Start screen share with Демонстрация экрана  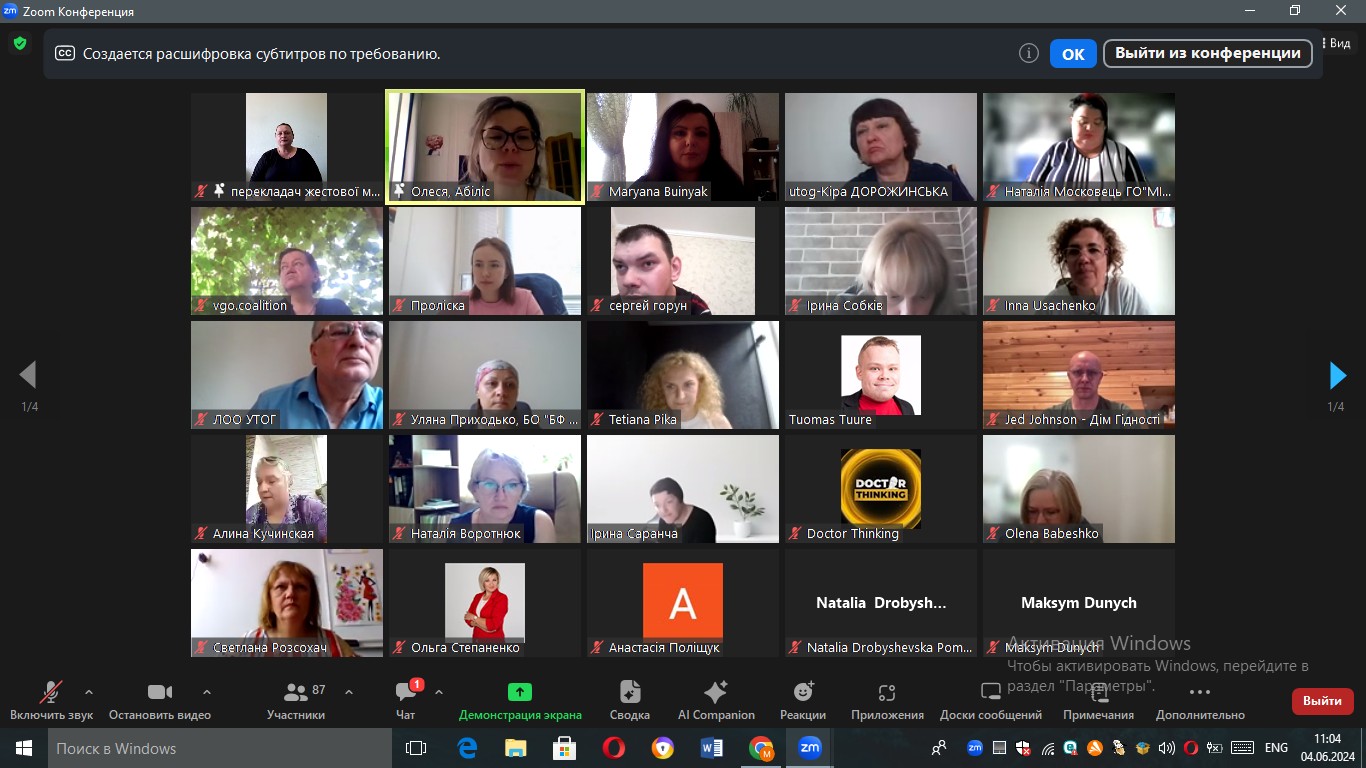[520, 700]
